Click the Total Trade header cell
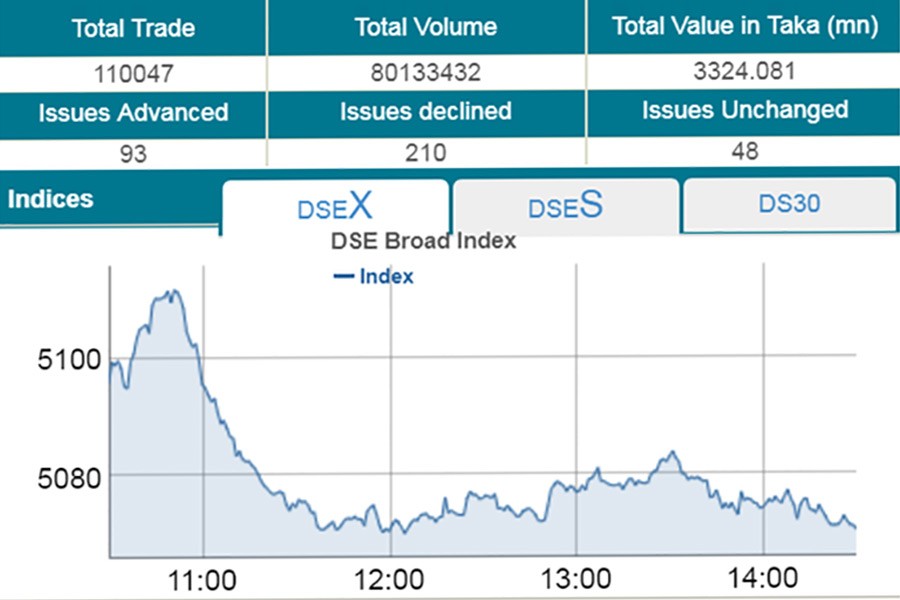Image resolution: width=900 pixels, height=600 pixels. (x=132, y=28)
